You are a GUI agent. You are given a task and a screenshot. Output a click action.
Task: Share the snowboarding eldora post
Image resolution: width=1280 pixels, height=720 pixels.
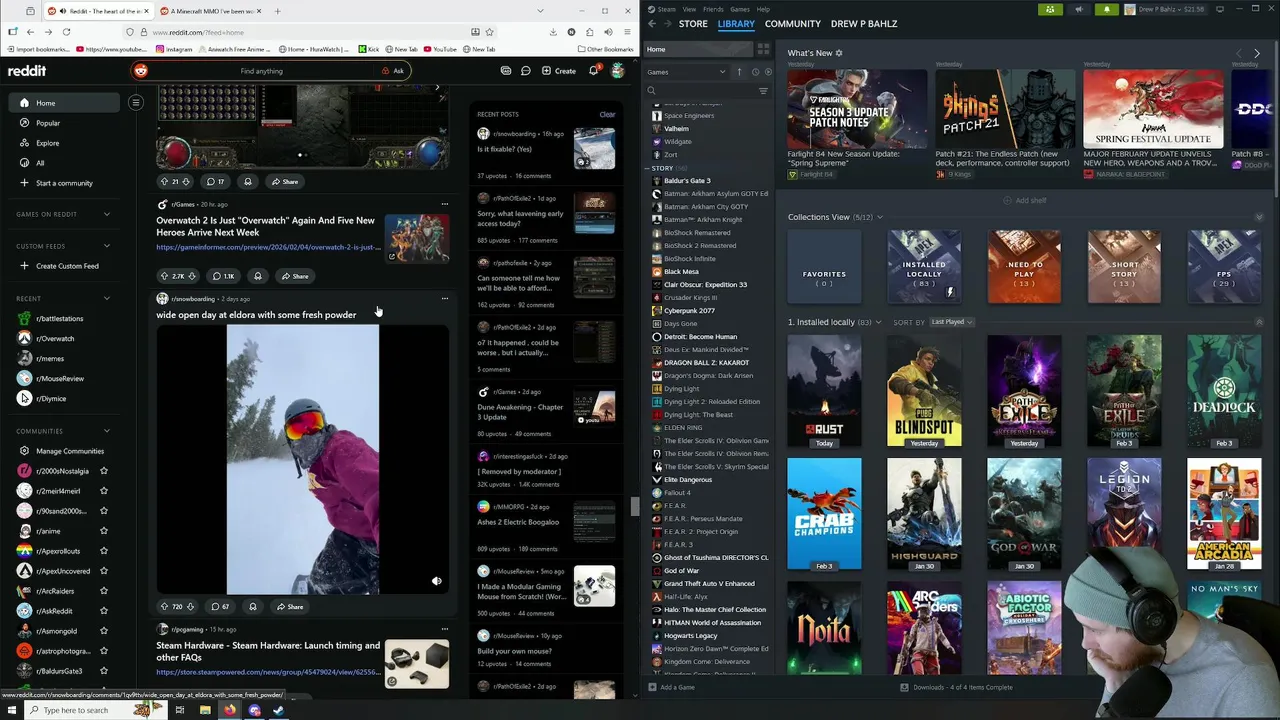point(290,606)
